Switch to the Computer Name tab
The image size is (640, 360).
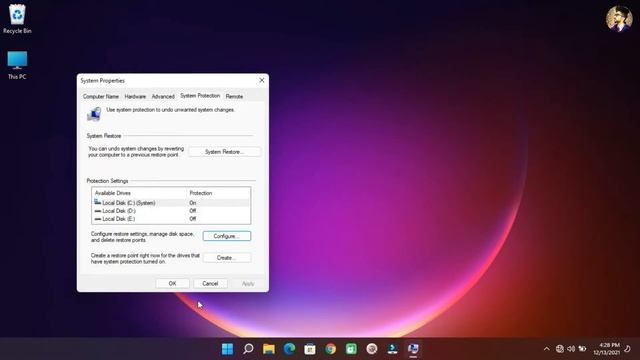100,96
